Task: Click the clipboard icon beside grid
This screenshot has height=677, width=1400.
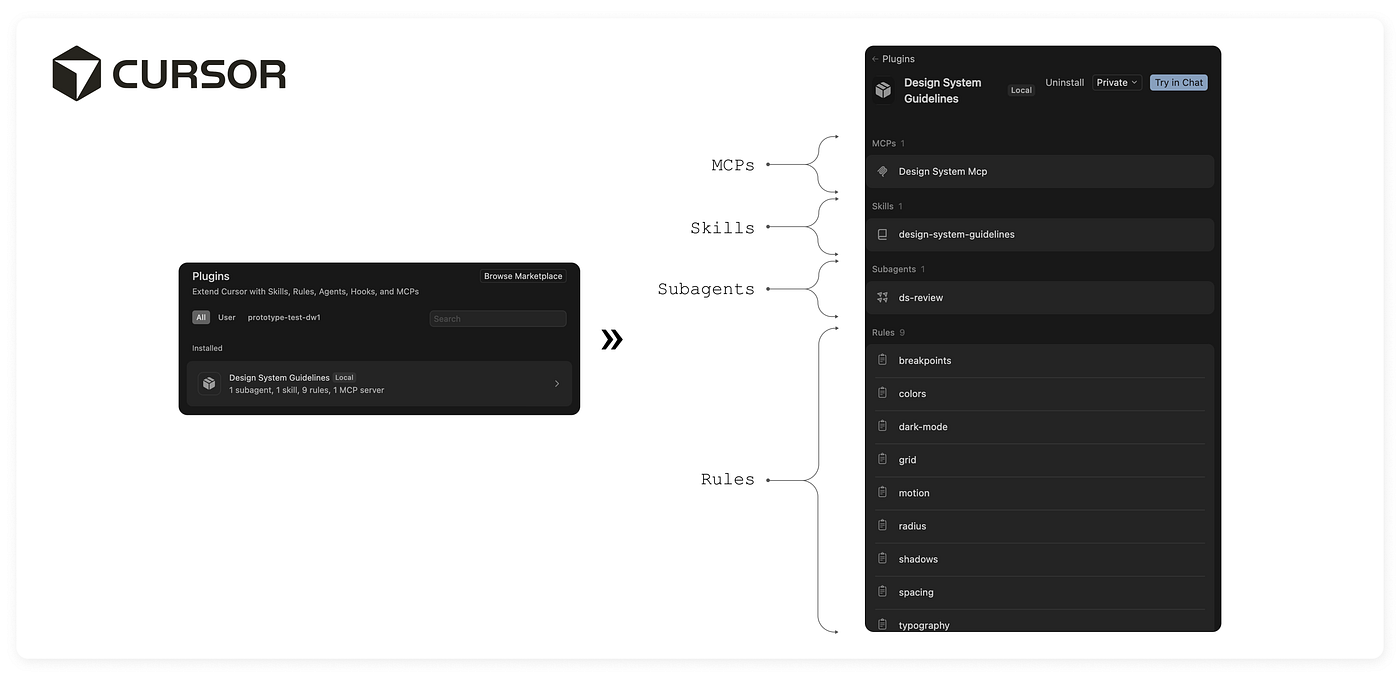Action: [x=882, y=459]
